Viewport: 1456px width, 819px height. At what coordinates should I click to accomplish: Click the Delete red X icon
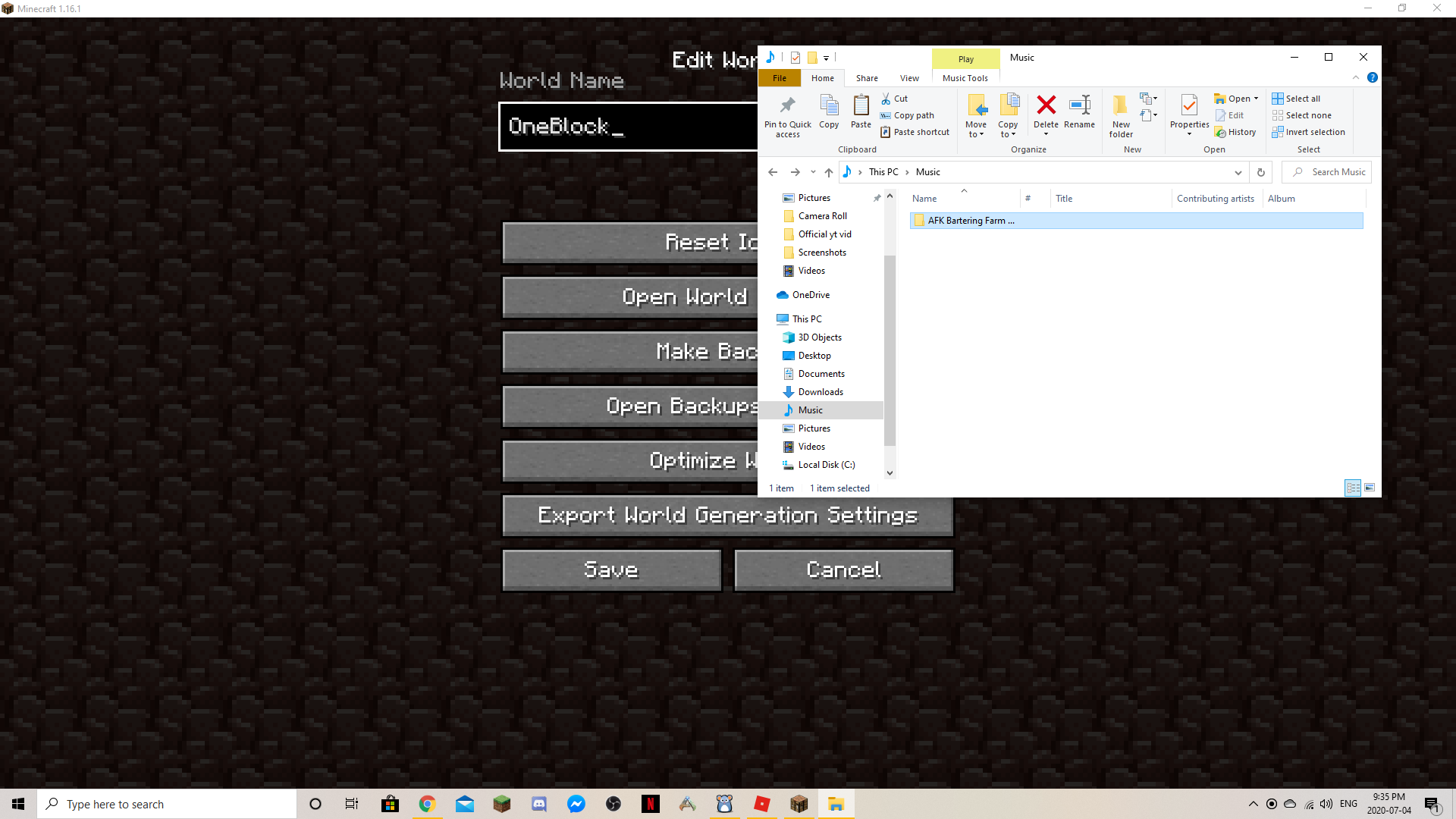point(1046,106)
